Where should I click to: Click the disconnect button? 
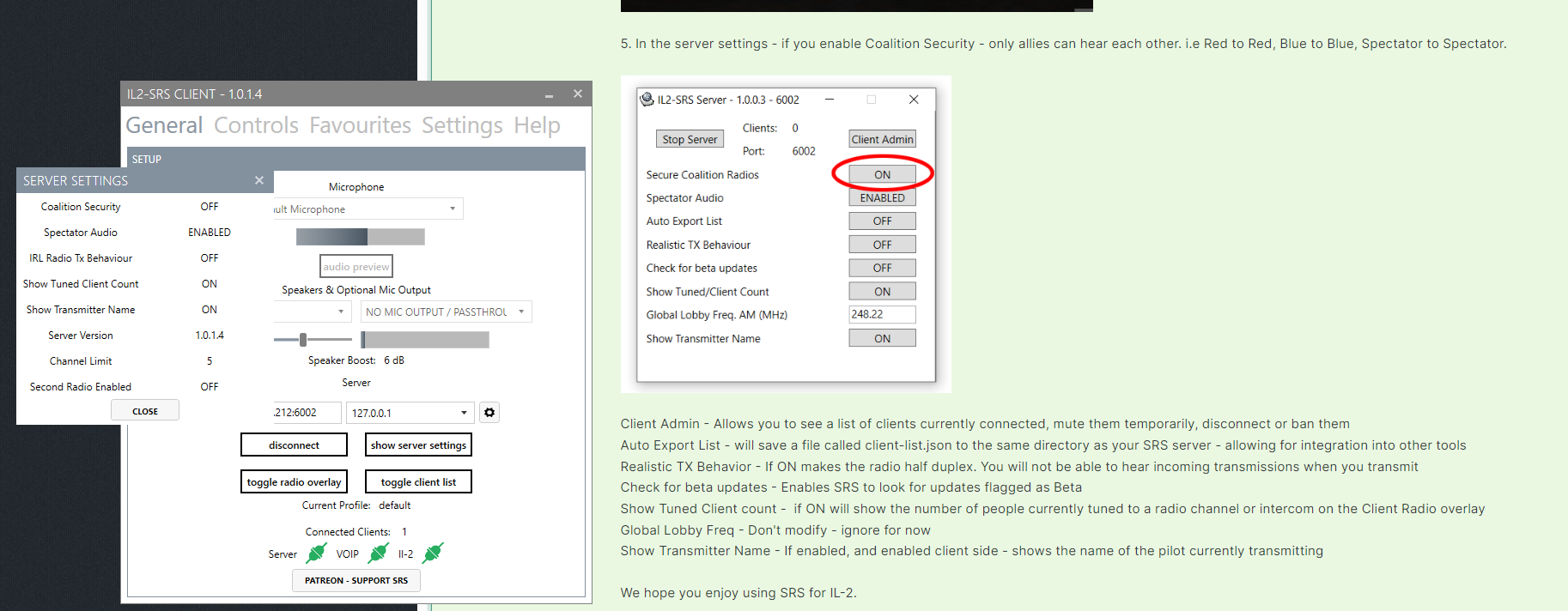click(x=294, y=445)
